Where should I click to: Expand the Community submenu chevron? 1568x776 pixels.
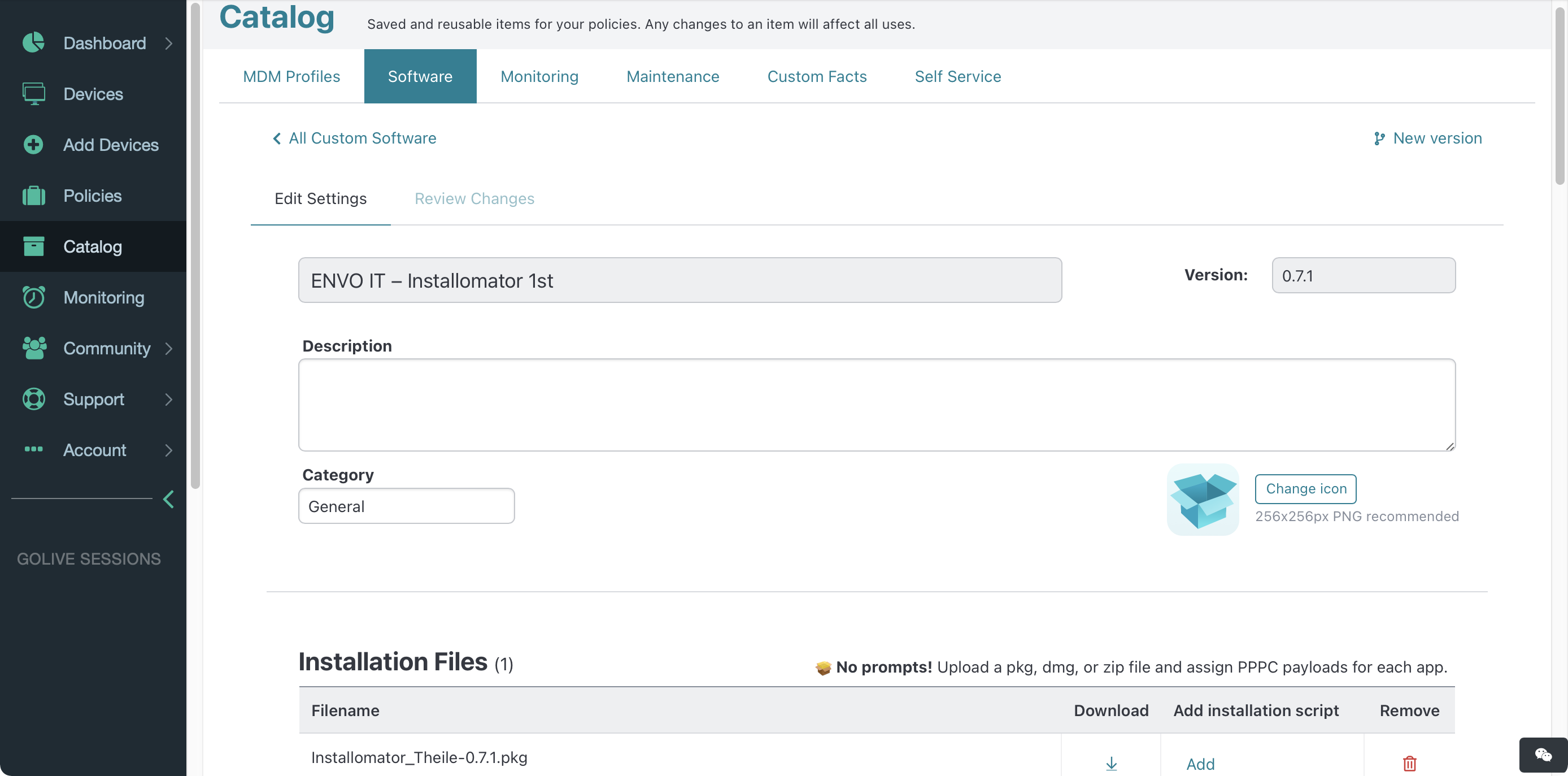point(169,348)
